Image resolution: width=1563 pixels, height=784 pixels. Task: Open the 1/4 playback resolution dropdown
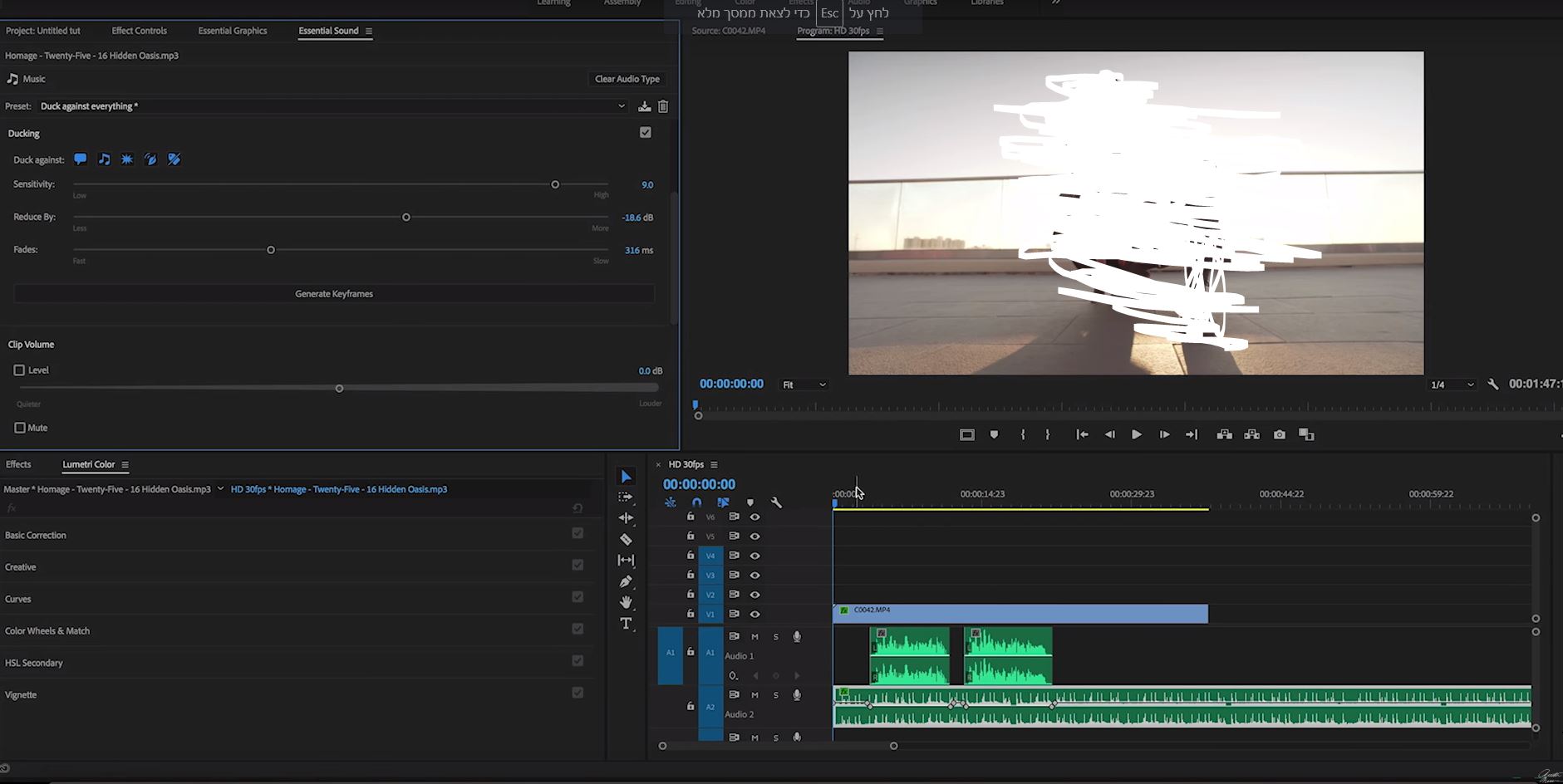[1451, 385]
